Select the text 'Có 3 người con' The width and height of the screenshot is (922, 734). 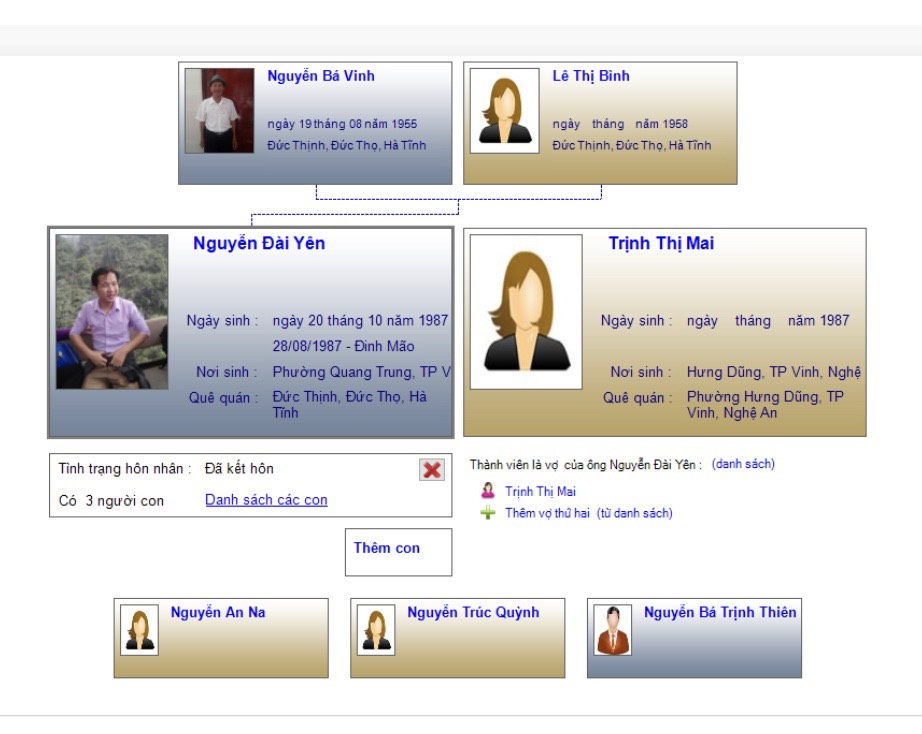111,501
